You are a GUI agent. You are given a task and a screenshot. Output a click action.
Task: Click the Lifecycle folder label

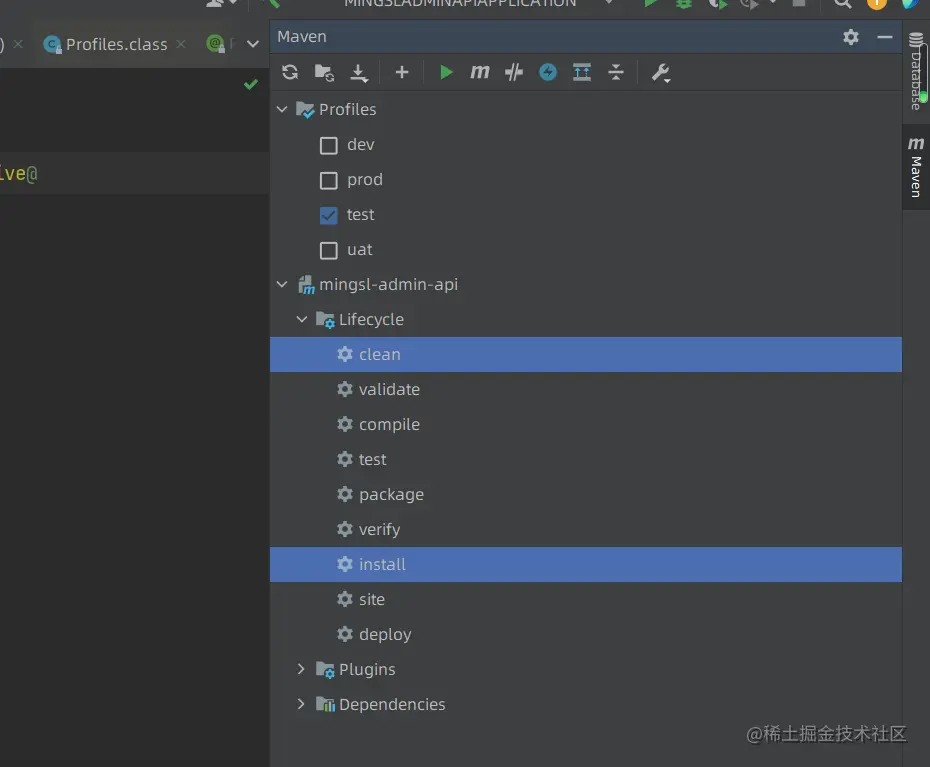pyautogui.click(x=371, y=320)
